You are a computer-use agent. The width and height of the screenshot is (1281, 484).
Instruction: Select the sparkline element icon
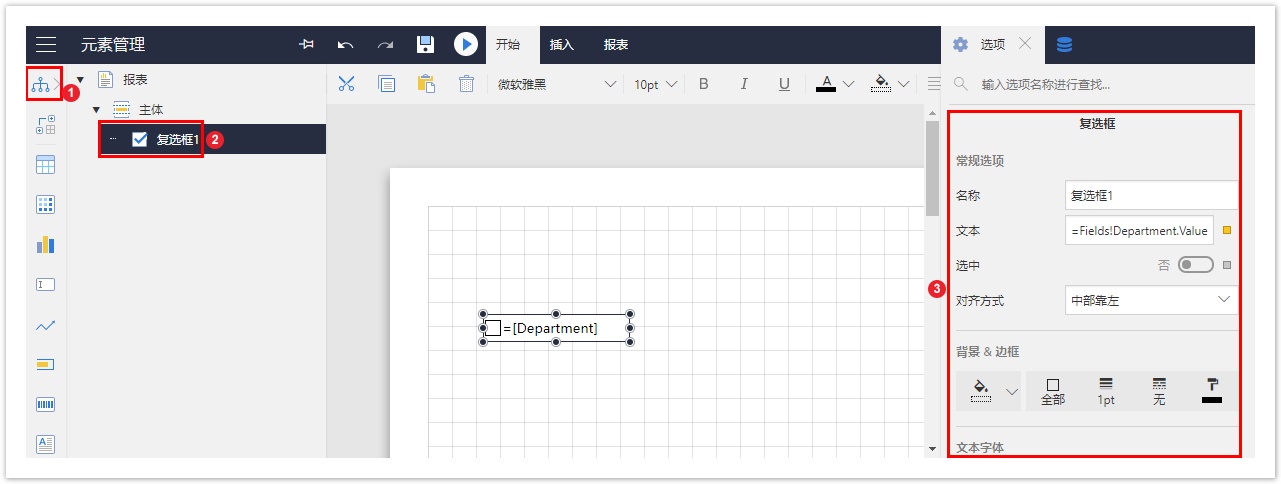point(45,325)
